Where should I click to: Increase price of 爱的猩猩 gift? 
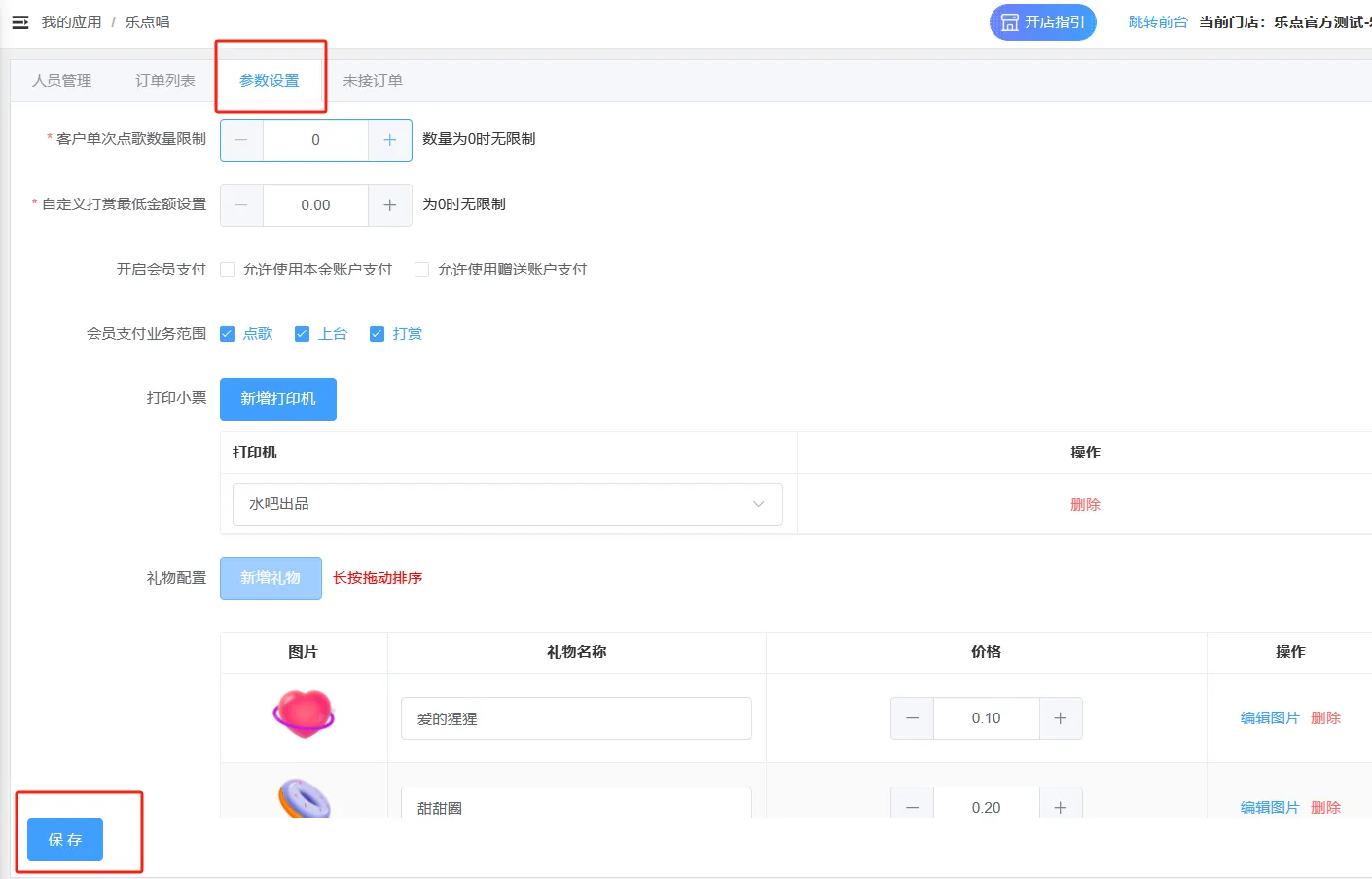tap(1060, 718)
